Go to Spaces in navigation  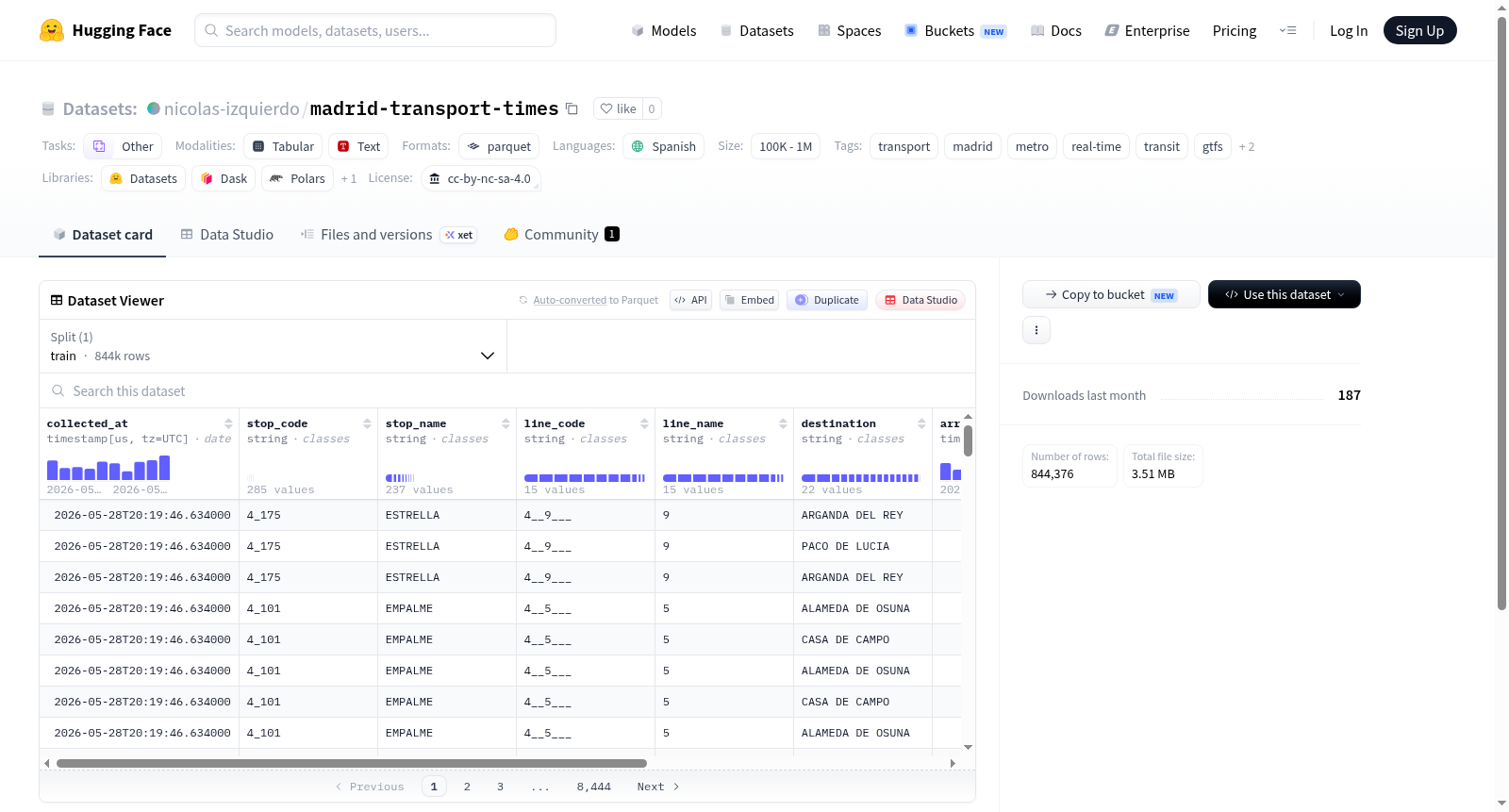pos(849,30)
